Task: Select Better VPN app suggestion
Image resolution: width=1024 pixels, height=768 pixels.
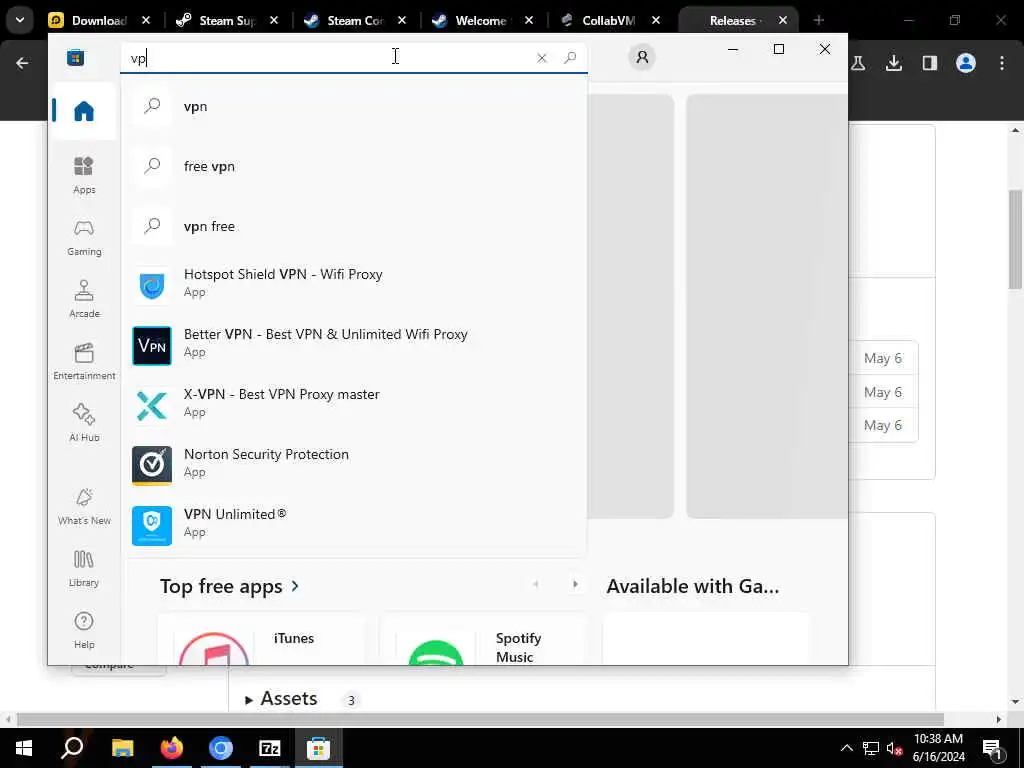Action: [x=354, y=344]
